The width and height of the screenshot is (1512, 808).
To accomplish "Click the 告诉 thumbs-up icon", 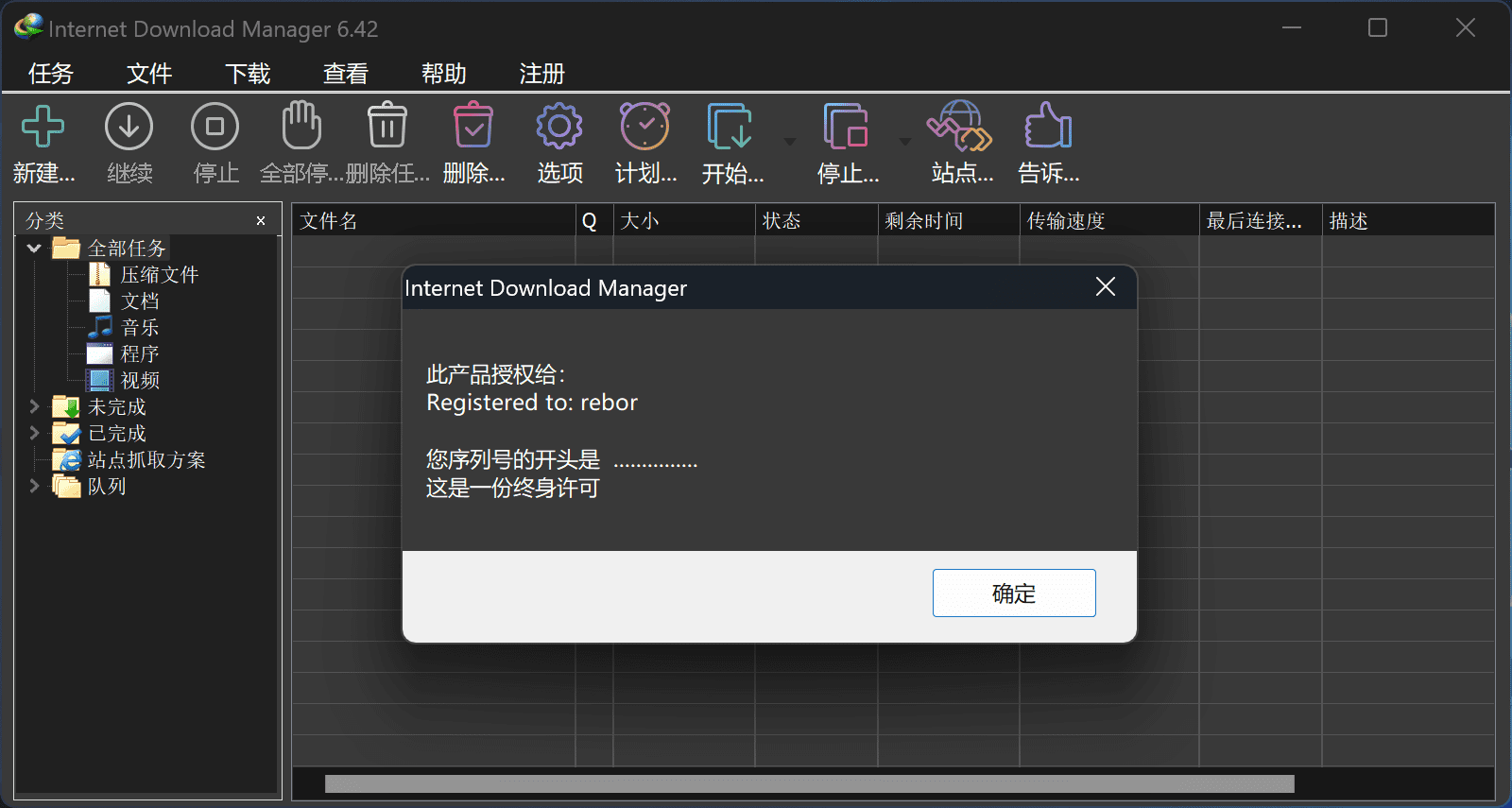I will tap(1048, 126).
